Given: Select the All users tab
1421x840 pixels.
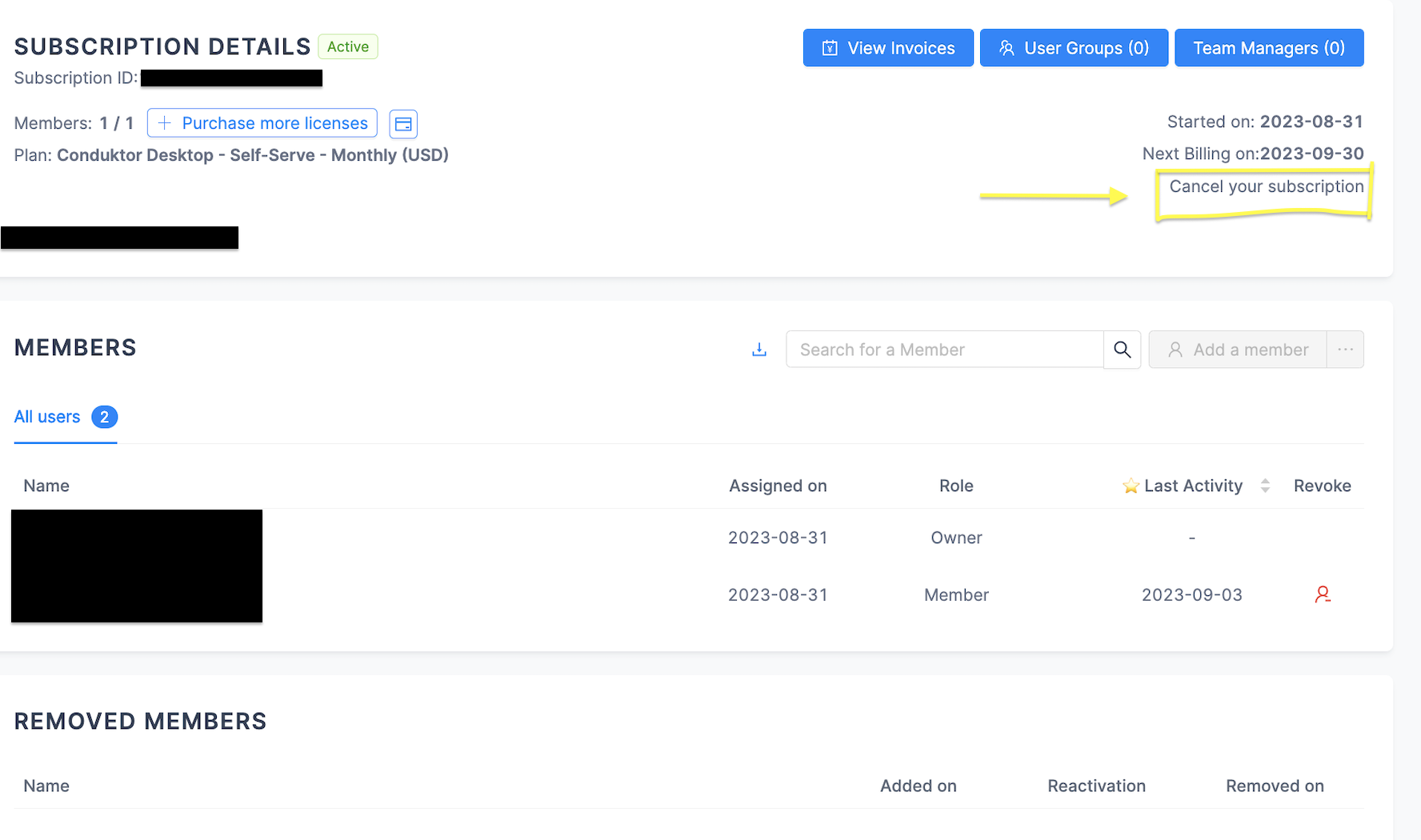Looking at the screenshot, I should [66, 417].
